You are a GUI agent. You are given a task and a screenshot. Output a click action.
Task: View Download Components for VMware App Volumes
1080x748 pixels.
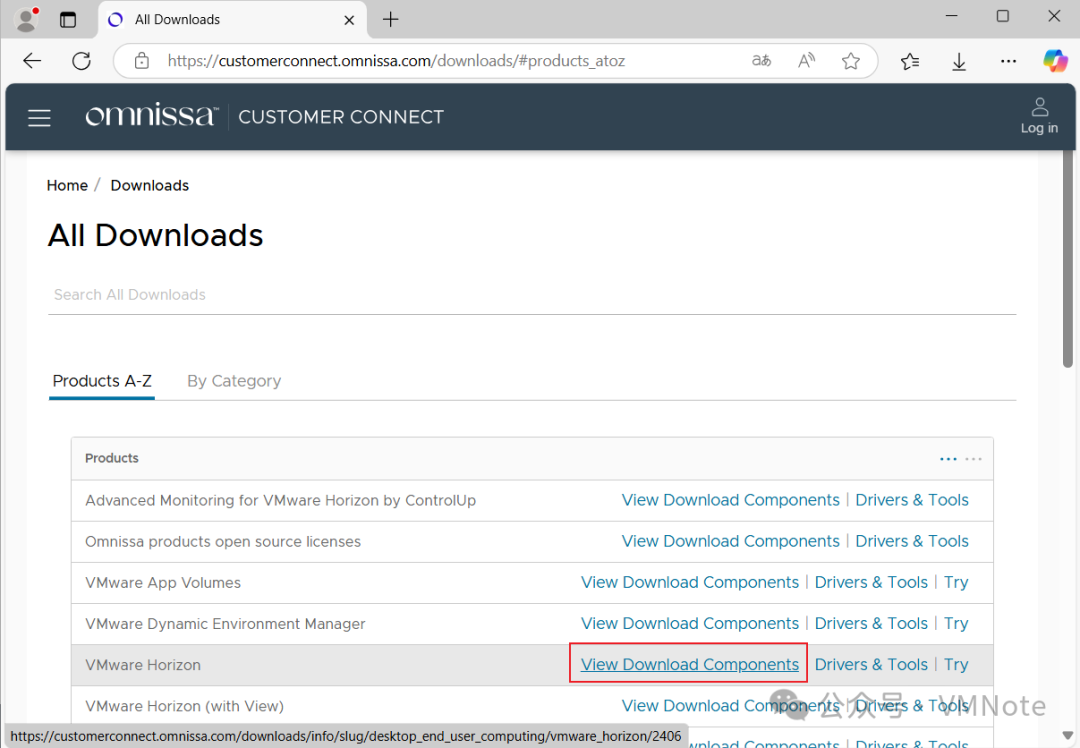689,583
